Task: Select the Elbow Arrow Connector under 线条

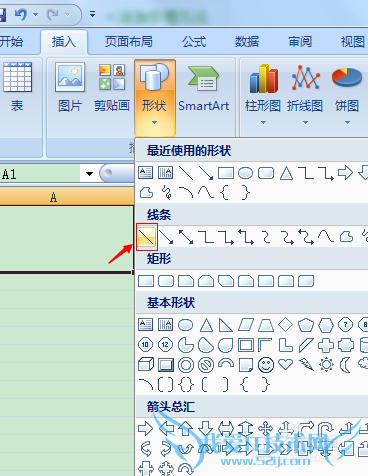Action: point(226,237)
